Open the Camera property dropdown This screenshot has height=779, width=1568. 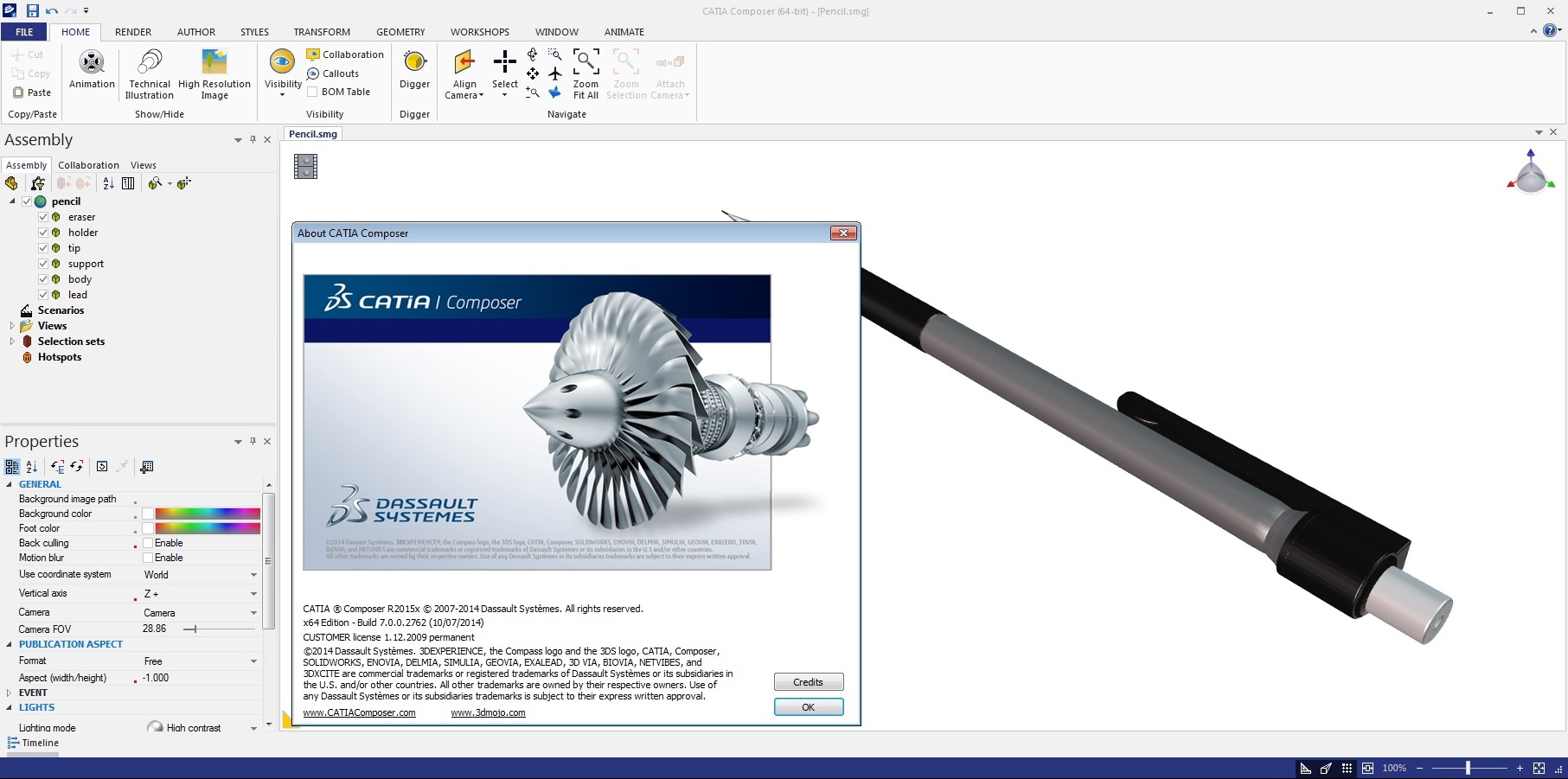[x=253, y=613]
